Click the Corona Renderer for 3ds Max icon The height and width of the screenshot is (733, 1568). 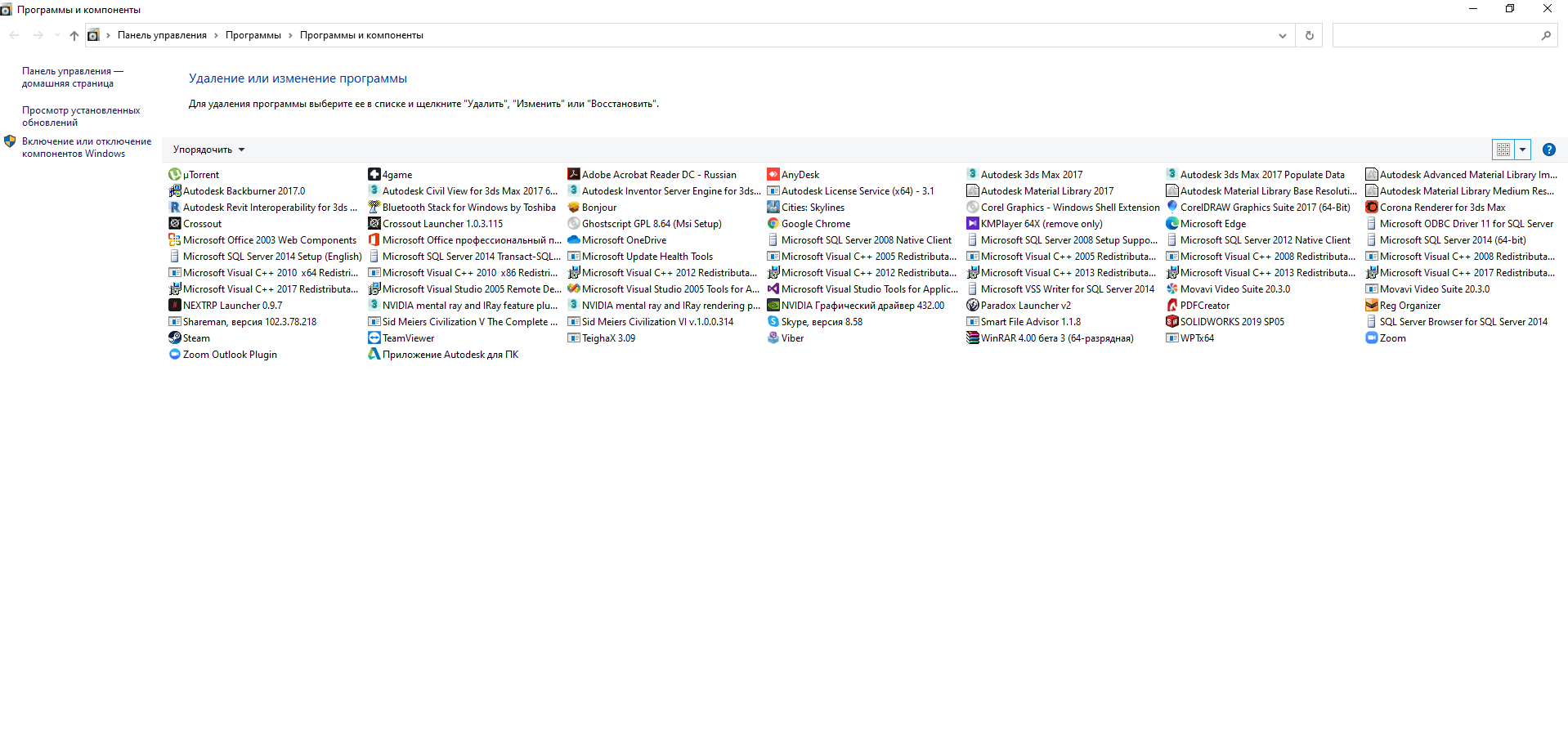click(x=1371, y=207)
